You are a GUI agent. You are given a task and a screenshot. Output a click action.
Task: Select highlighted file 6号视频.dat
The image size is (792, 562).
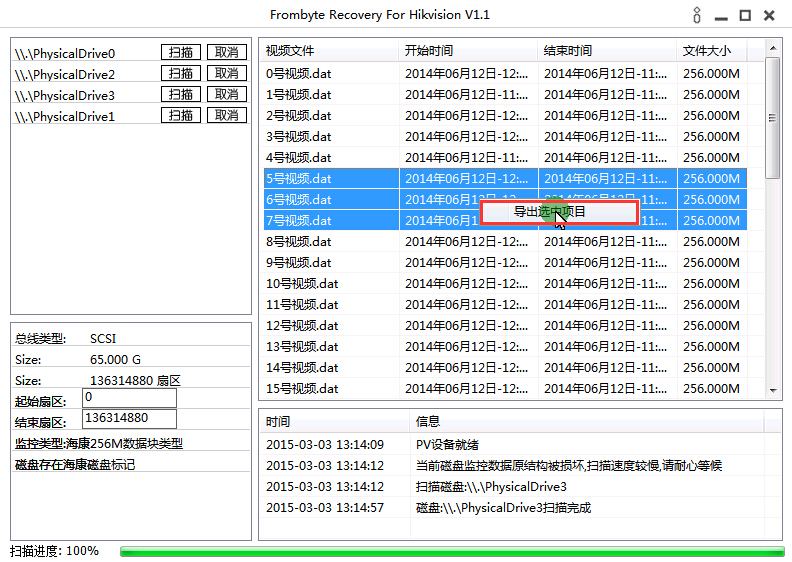tap(299, 200)
